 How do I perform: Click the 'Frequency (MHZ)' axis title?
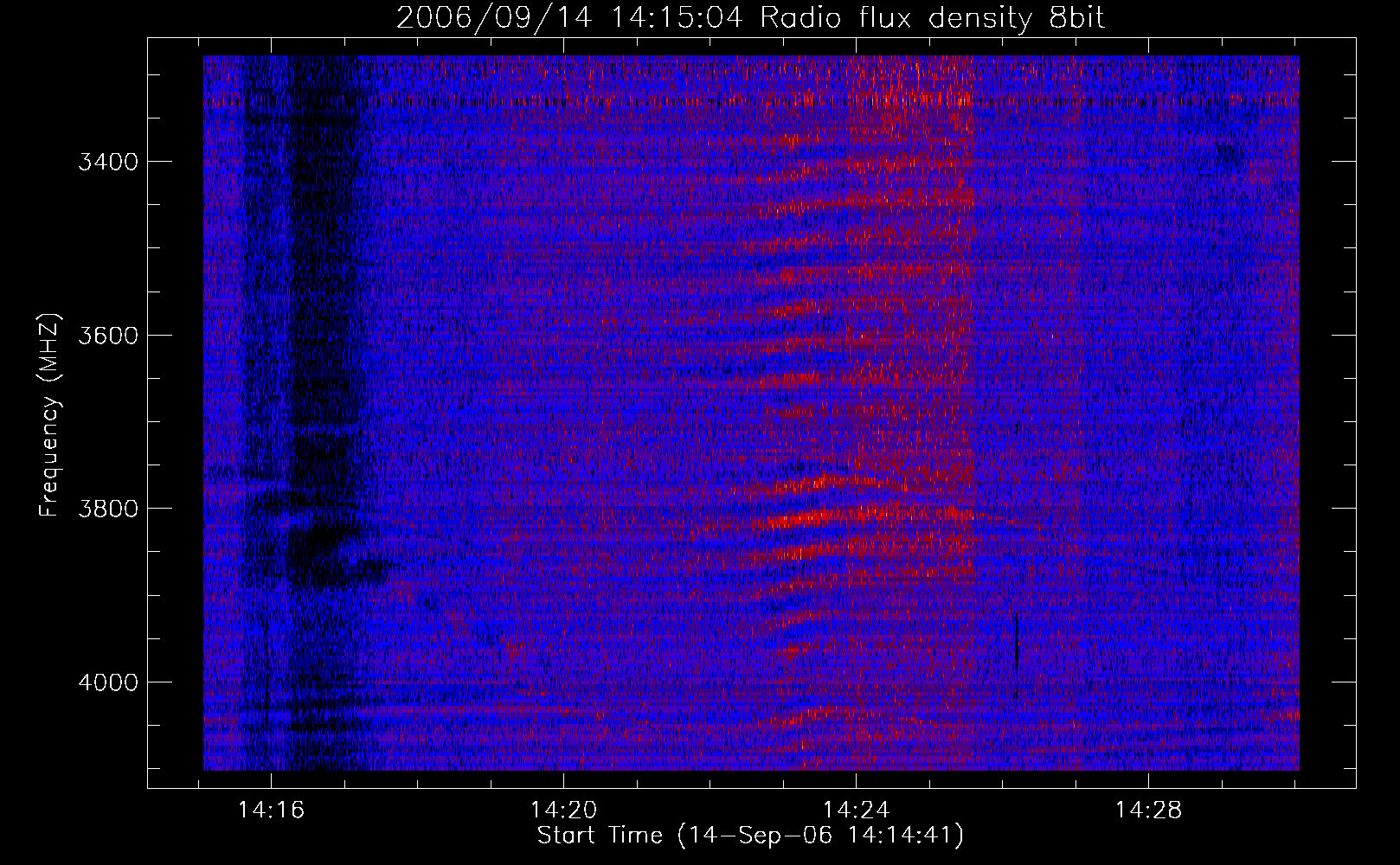click(50, 415)
